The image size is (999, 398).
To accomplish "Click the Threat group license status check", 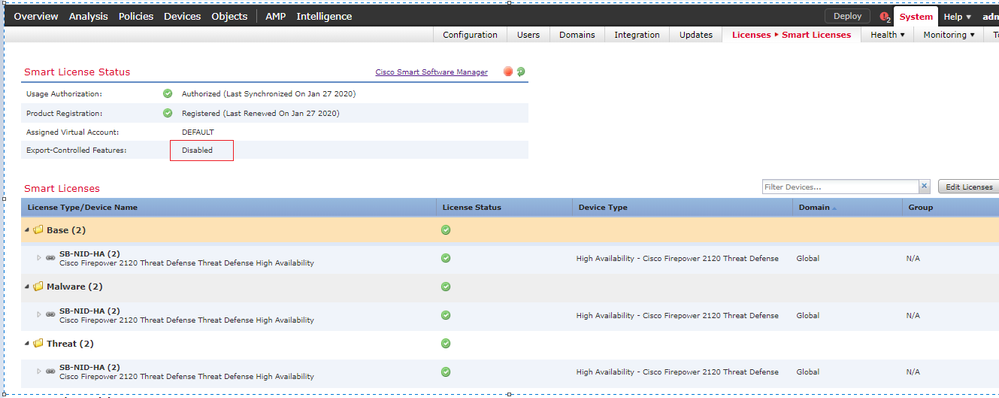I will [x=446, y=343].
